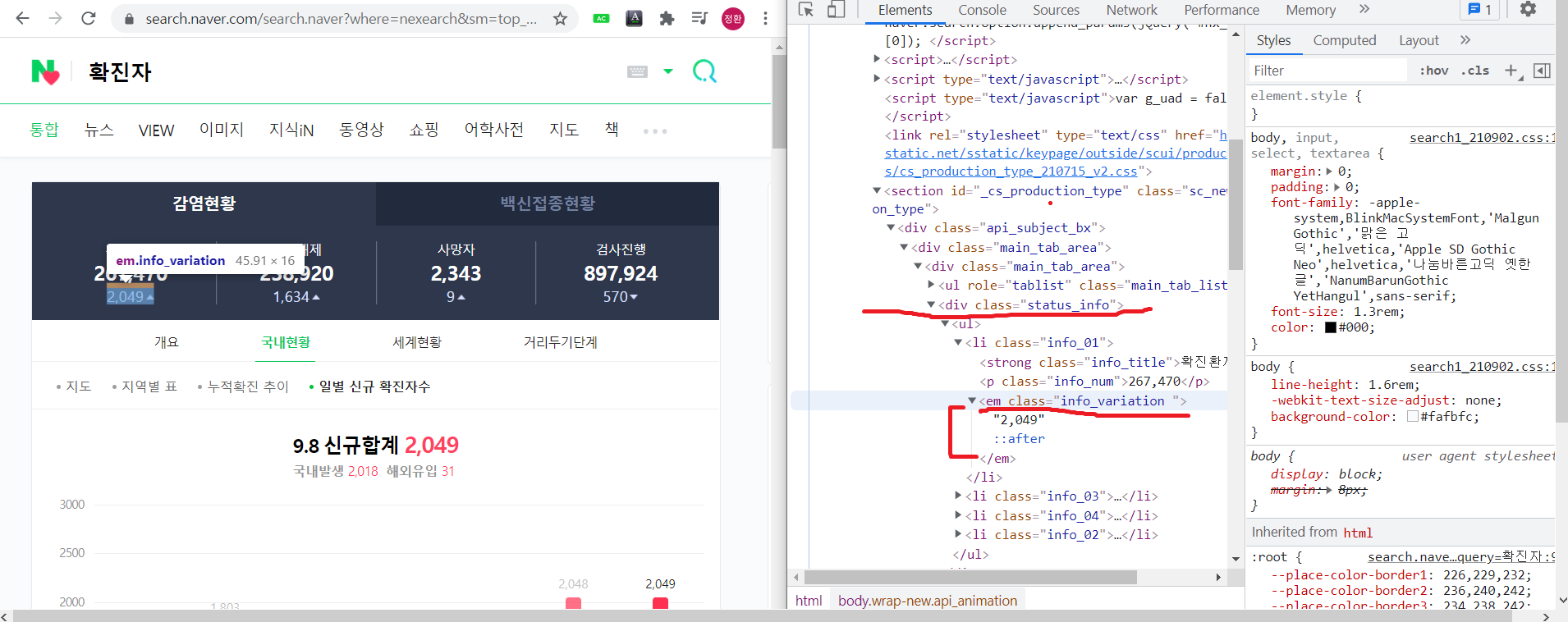This screenshot has height=622, width=1568.
Task: Open the Performance panel tab
Action: coord(1221,10)
